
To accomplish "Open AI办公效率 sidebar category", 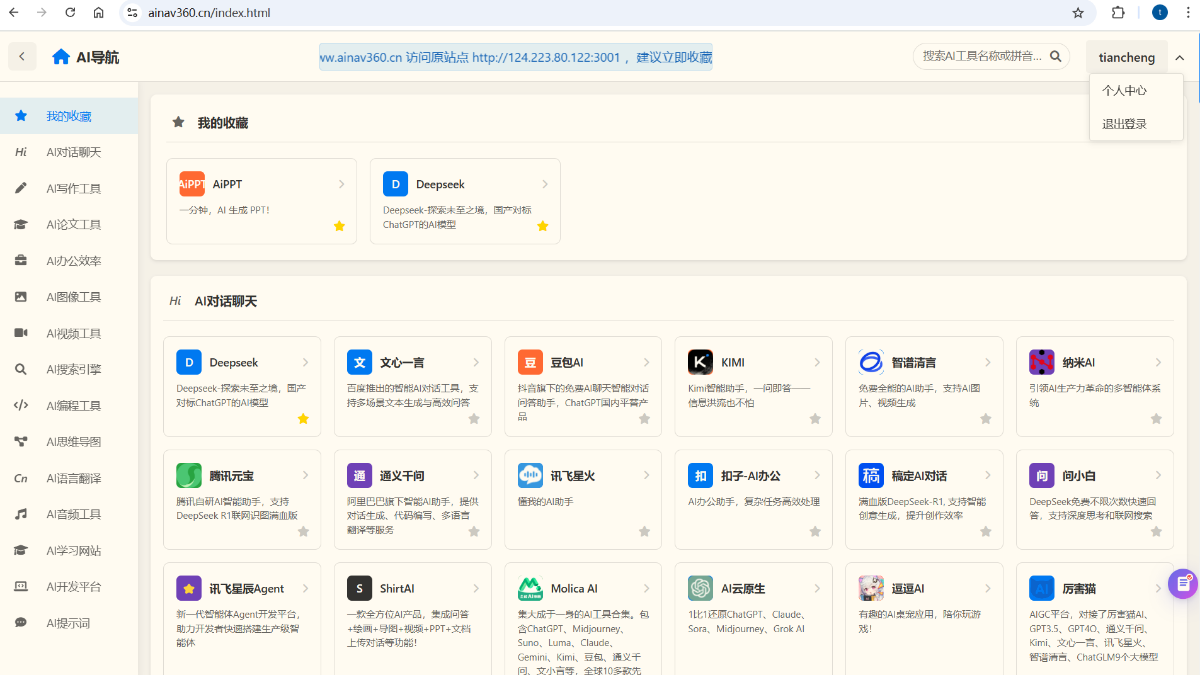I will pyautogui.click(x=69, y=260).
